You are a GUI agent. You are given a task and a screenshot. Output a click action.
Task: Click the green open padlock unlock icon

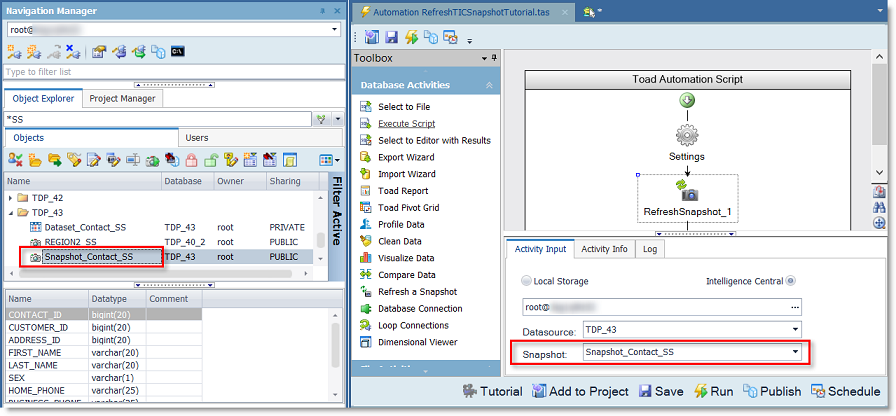211,160
